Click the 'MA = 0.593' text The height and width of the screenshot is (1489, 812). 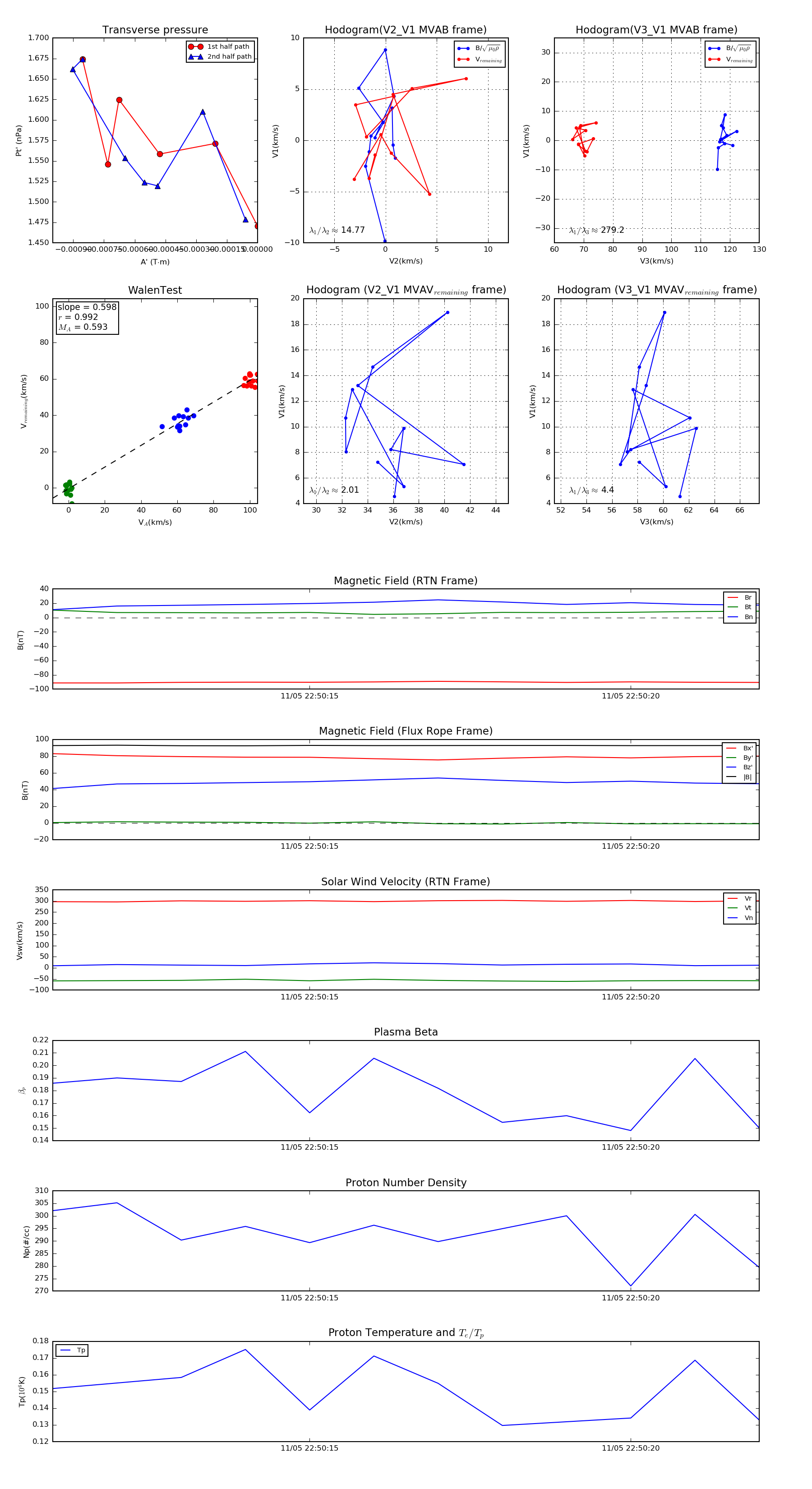[x=83, y=327]
